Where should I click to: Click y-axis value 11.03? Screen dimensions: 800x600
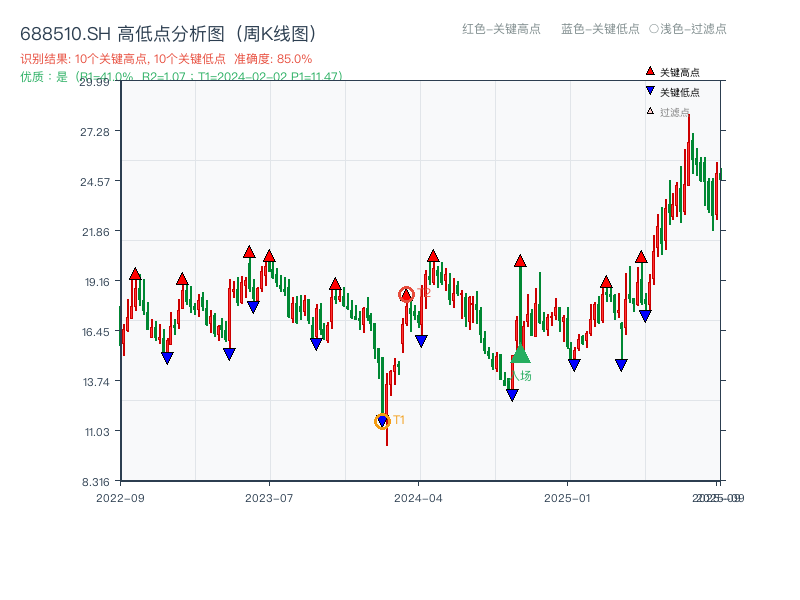tap(97, 432)
